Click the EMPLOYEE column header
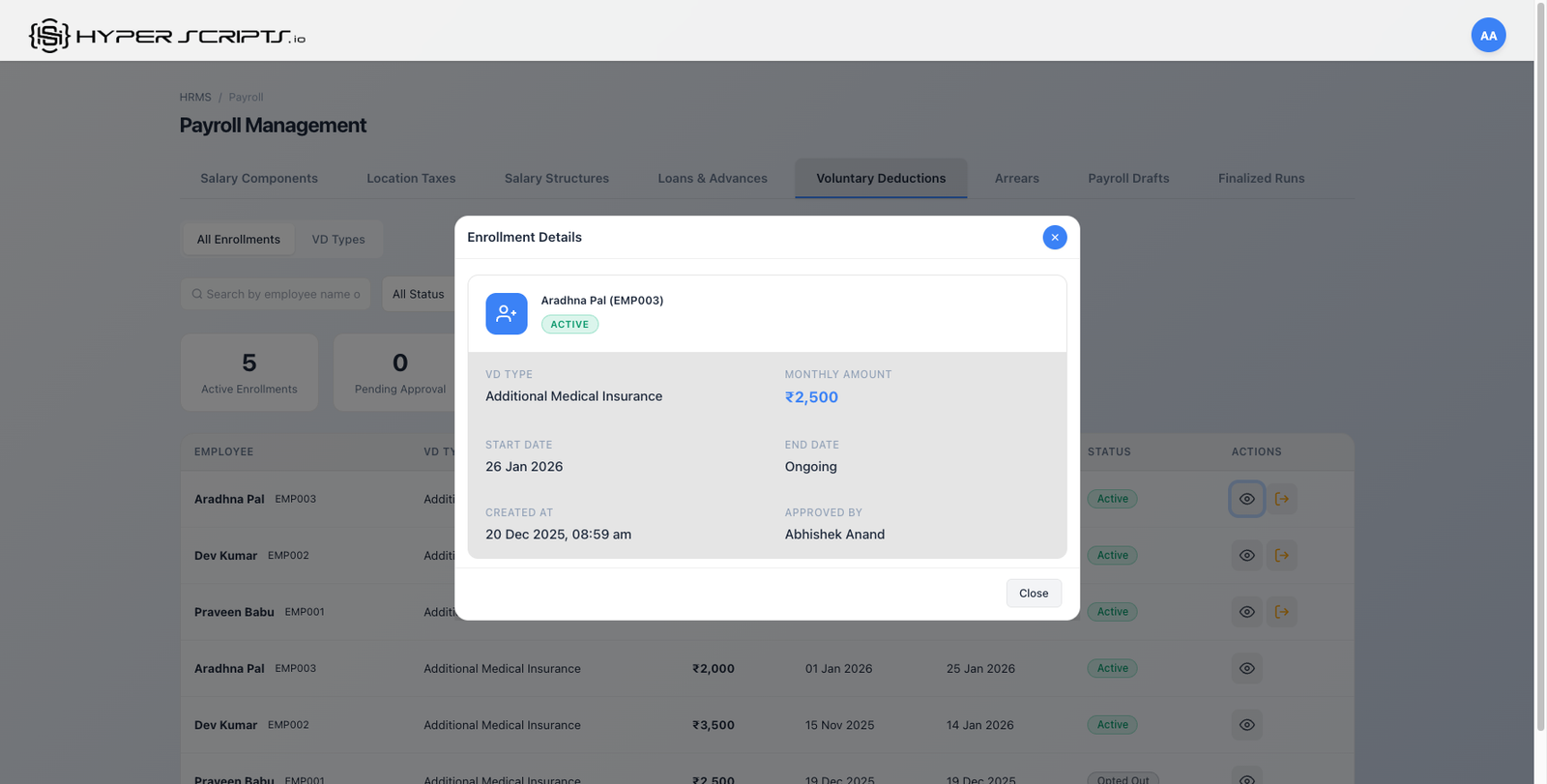This screenshot has width=1547, height=784. (x=224, y=452)
